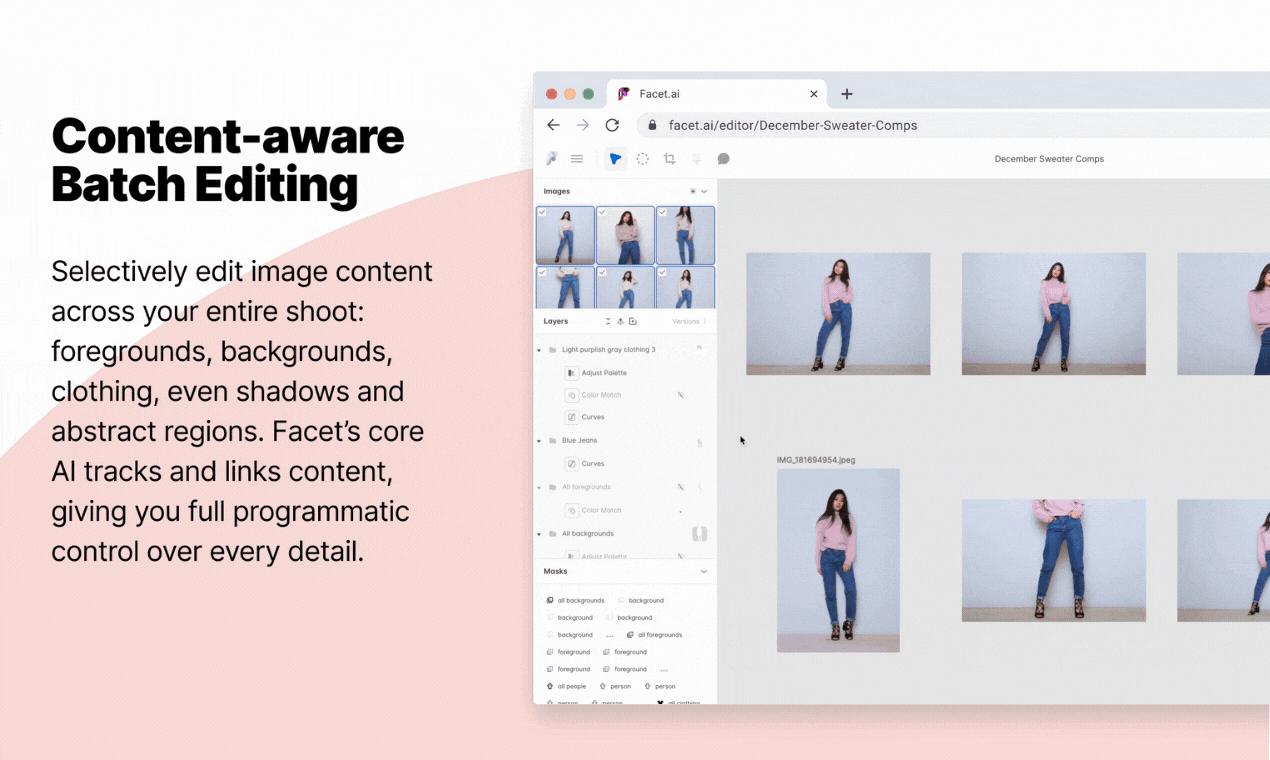Expand the ellipsis after background masks
This screenshot has height=760, width=1270.
pyautogui.click(x=610, y=635)
